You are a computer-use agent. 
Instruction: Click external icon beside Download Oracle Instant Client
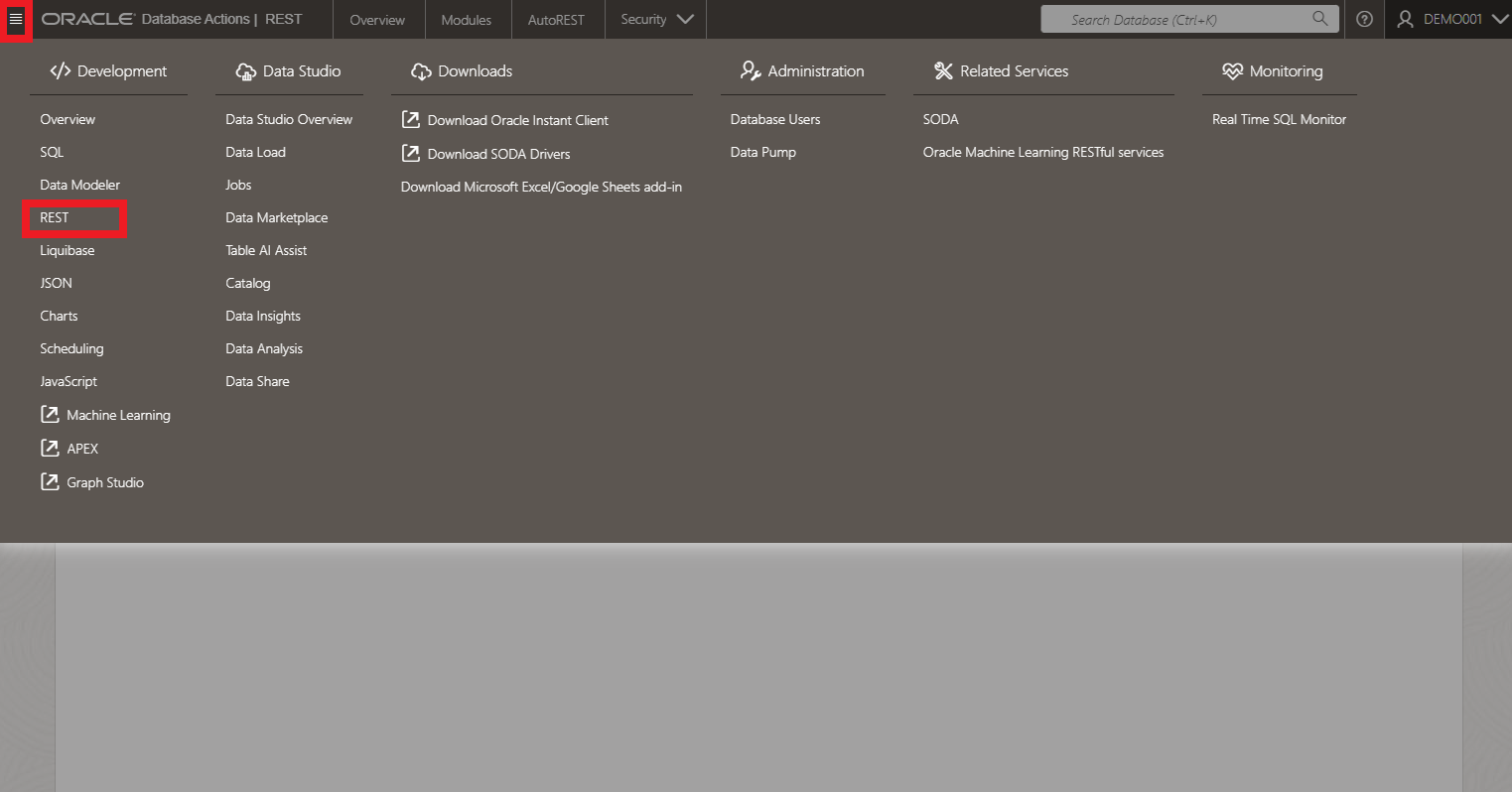tap(410, 119)
